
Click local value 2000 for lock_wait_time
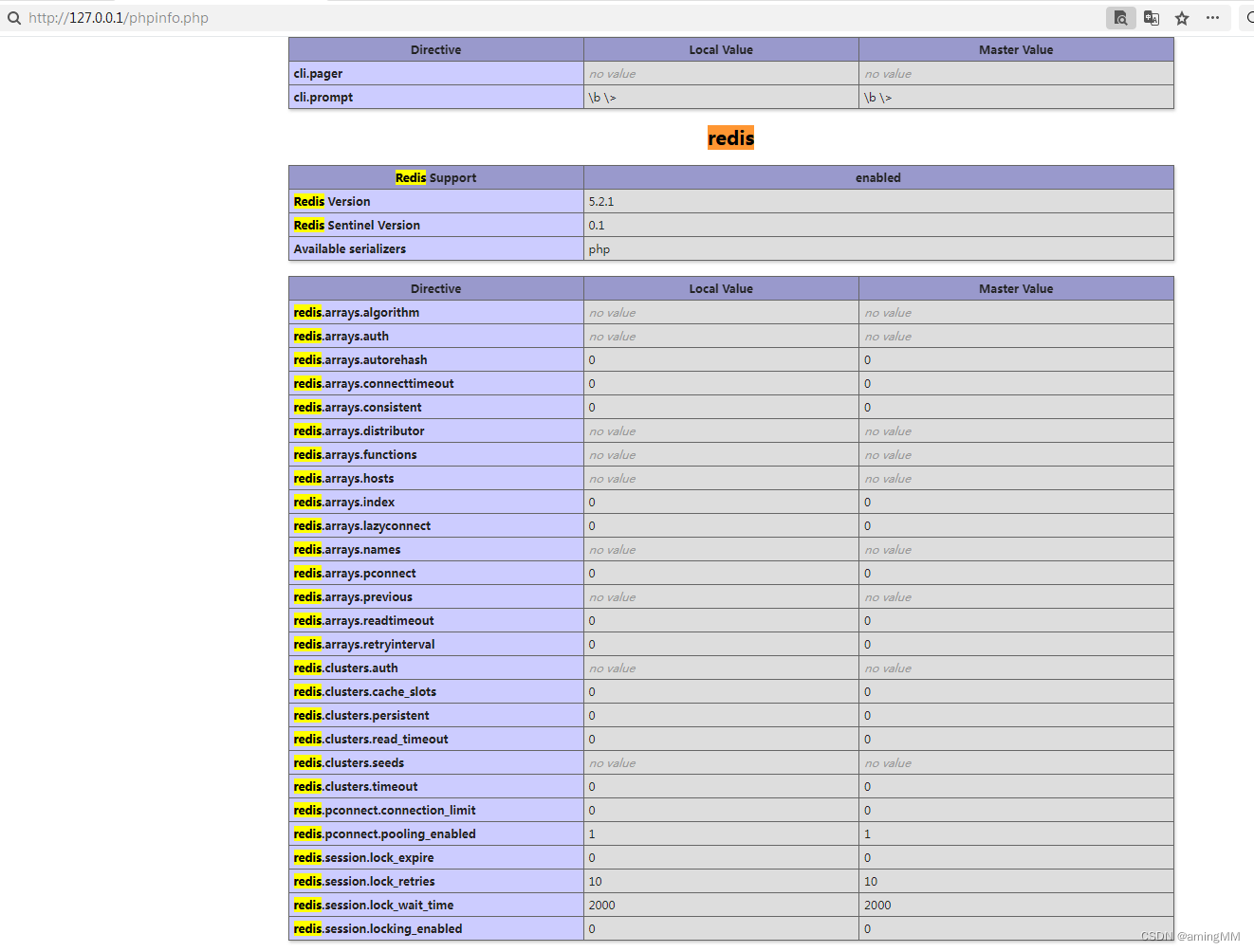tap(602, 906)
